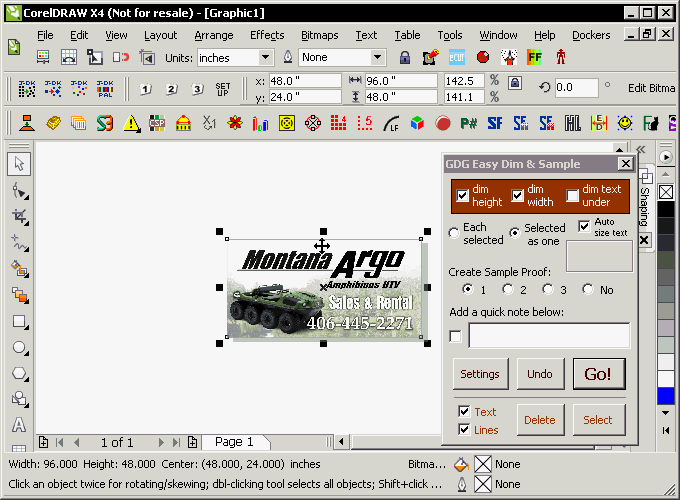
Task: Click the CSP macro icon
Action: click(x=157, y=124)
